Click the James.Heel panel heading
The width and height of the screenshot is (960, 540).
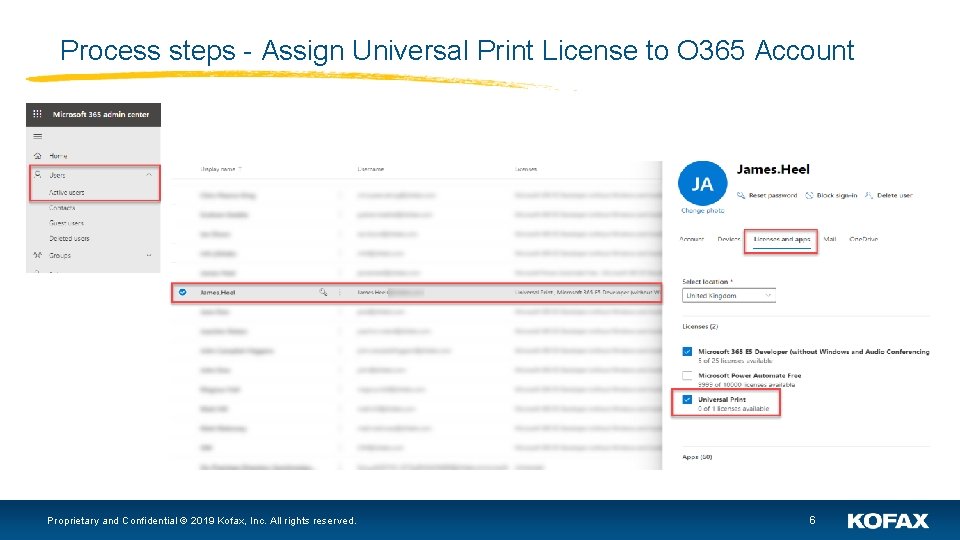[x=773, y=170]
